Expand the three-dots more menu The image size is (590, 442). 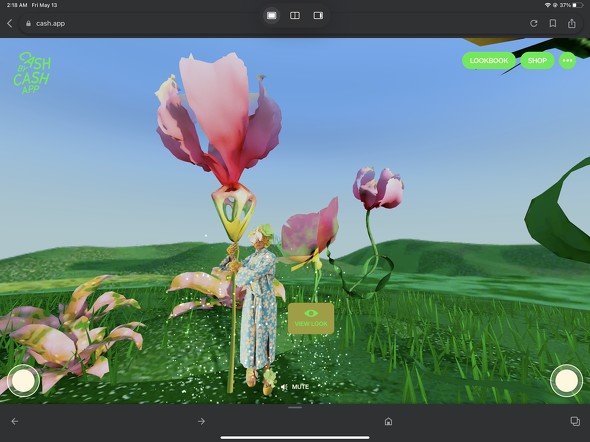click(x=567, y=61)
